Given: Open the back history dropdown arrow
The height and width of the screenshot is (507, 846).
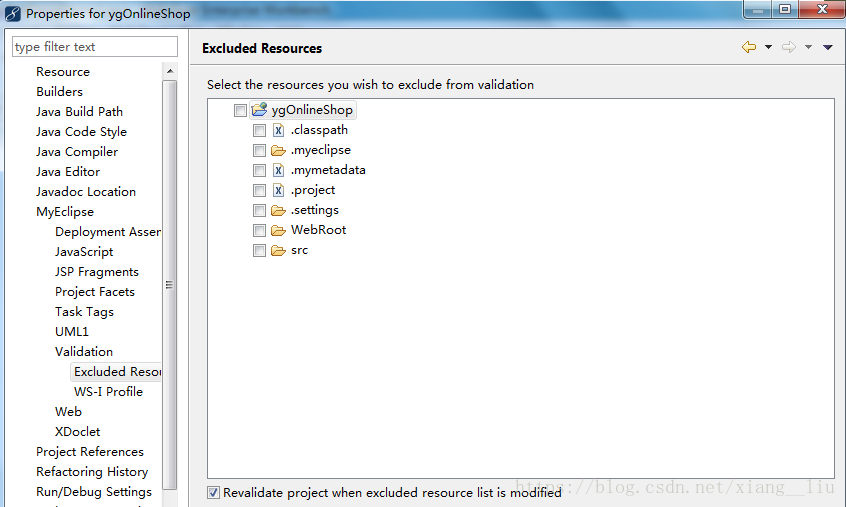Looking at the screenshot, I should pos(768,47).
